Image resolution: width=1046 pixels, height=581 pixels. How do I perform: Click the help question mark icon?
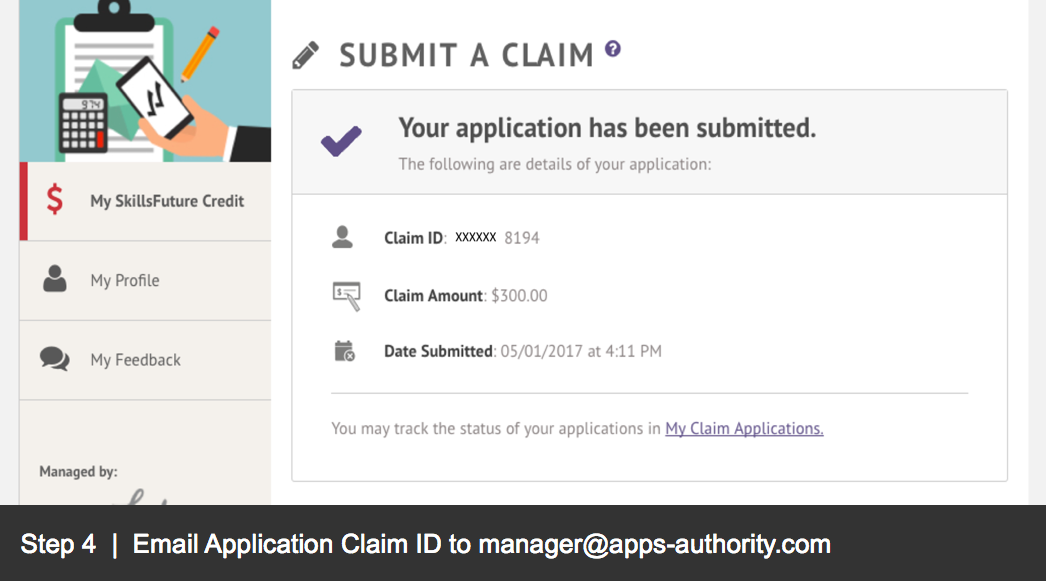[612, 49]
